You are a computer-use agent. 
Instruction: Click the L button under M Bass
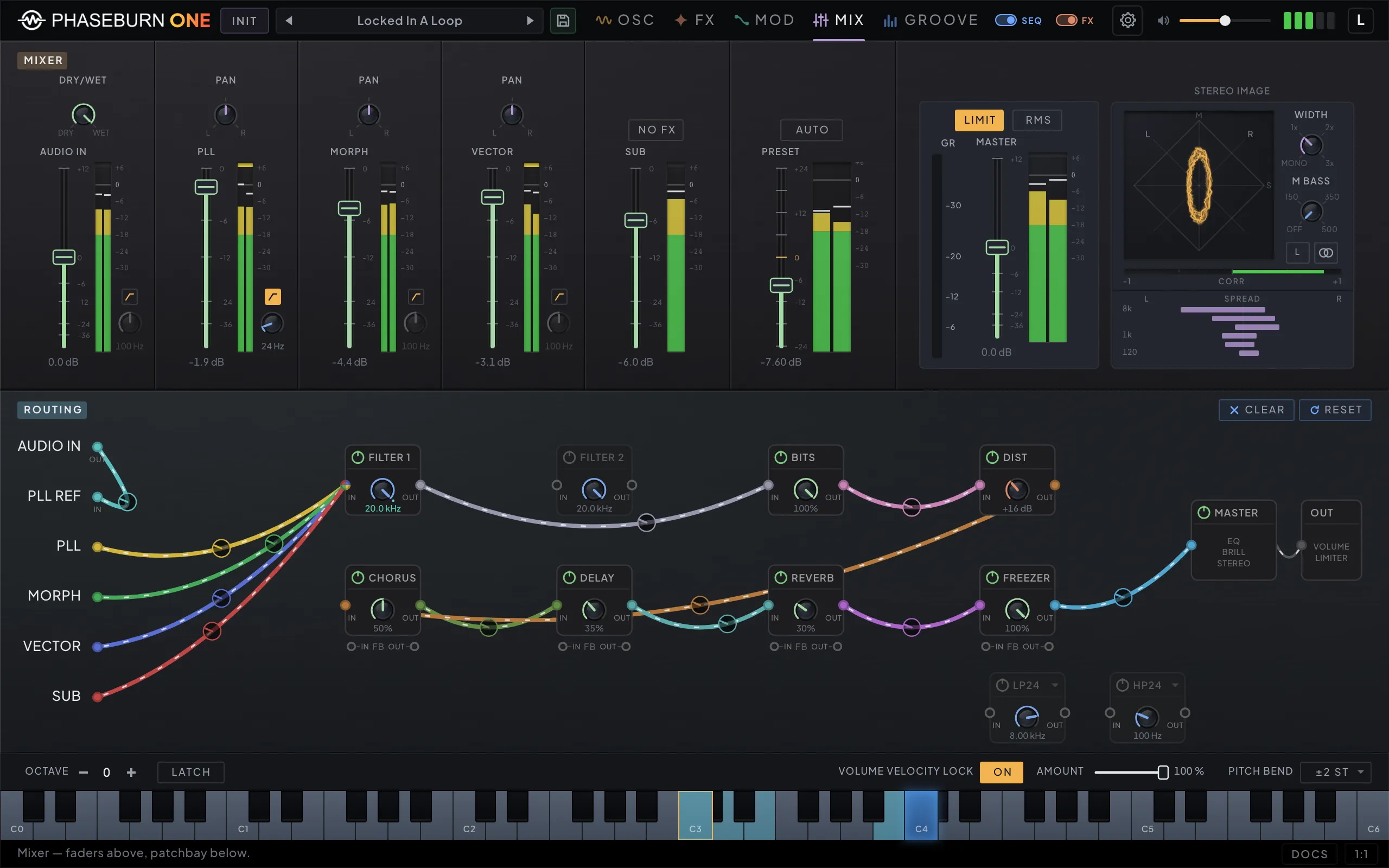[1297, 253]
